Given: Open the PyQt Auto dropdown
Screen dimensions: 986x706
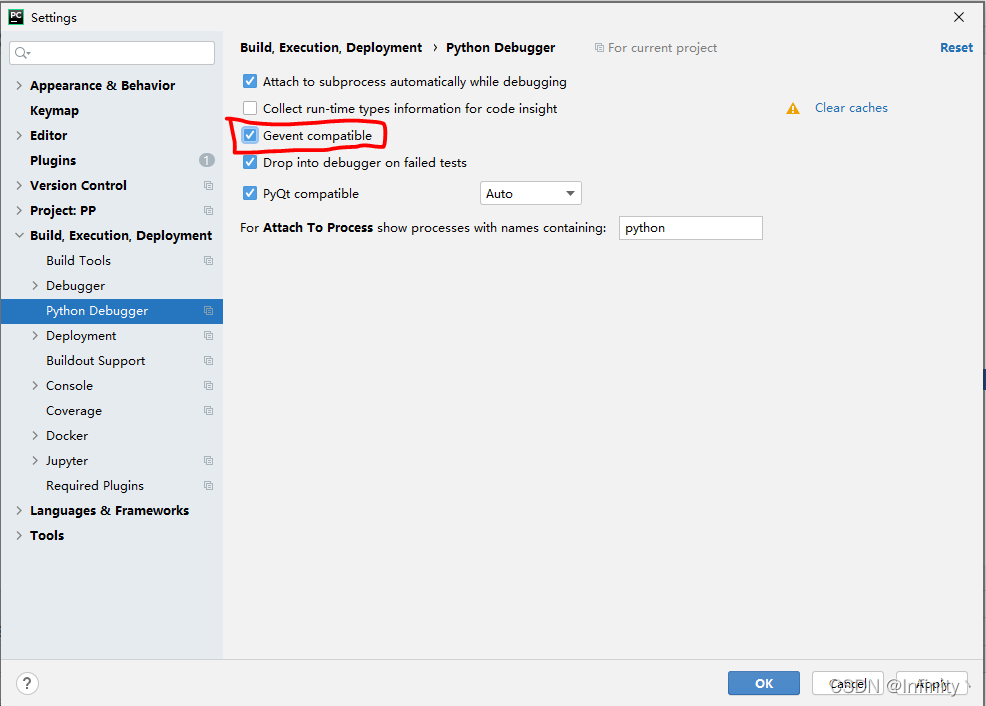Looking at the screenshot, I should coord(531,193).
